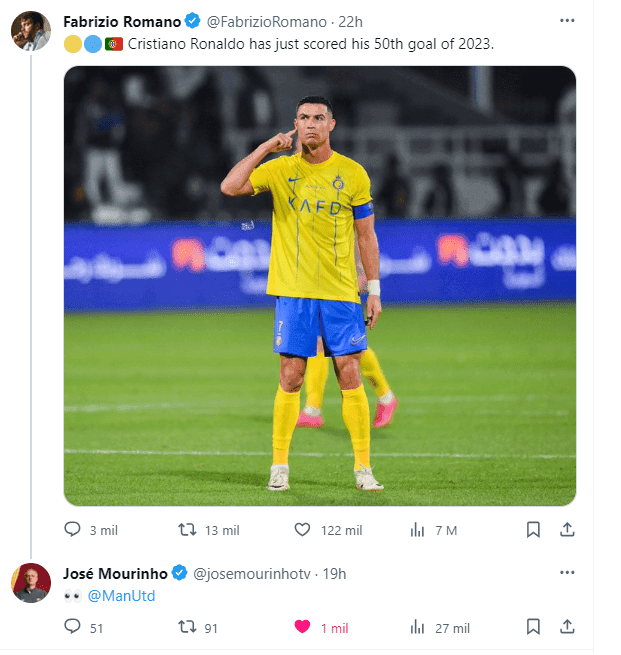
Task: Open Fabrizio Romano's profile name link
Action: 121,22
